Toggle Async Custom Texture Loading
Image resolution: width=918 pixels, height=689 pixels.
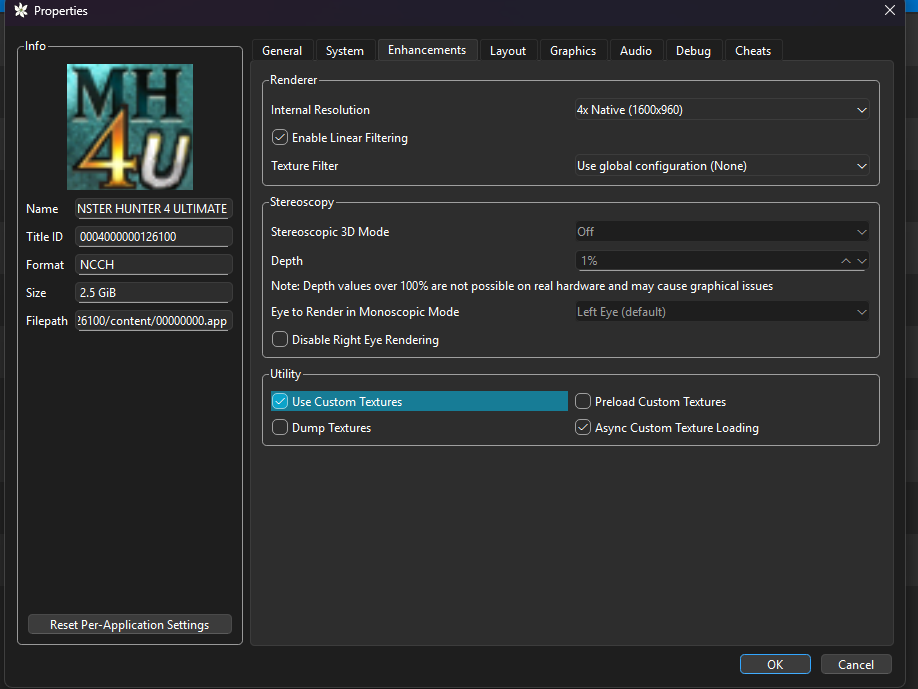583,428
